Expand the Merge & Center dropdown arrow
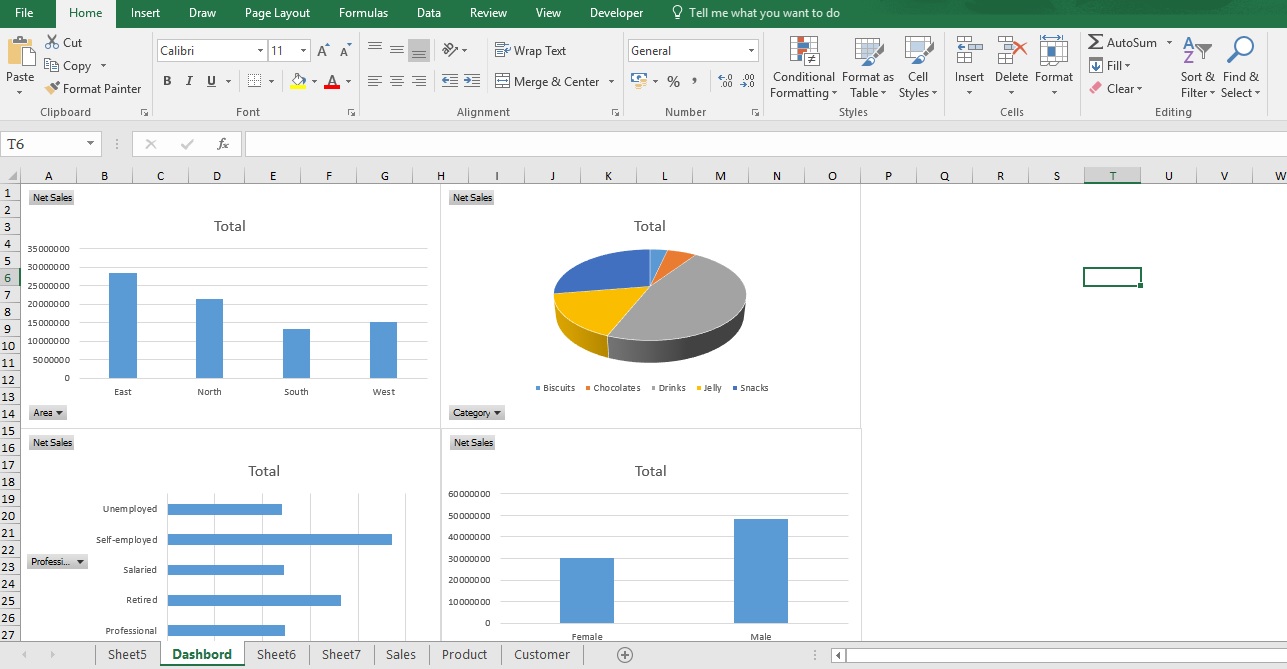 tap(611, 82)
